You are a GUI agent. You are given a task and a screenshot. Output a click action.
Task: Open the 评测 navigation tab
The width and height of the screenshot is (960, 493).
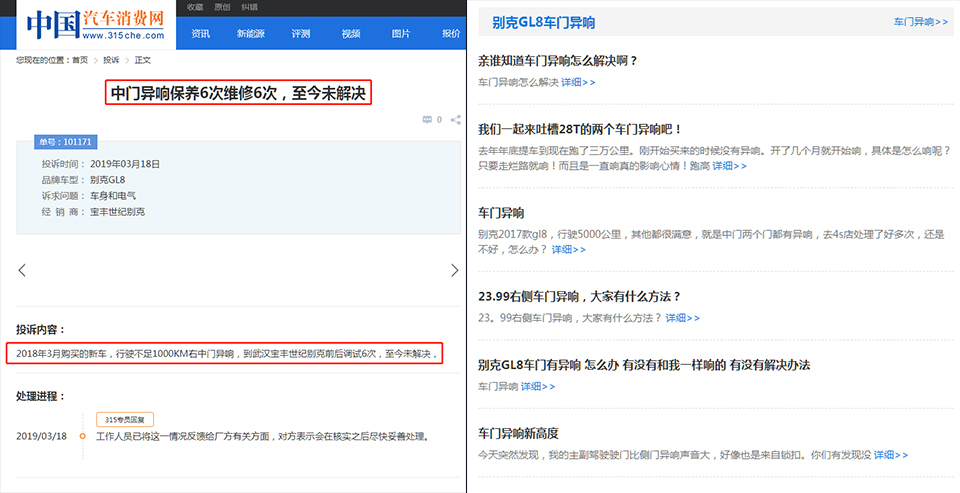coord(301,34)
